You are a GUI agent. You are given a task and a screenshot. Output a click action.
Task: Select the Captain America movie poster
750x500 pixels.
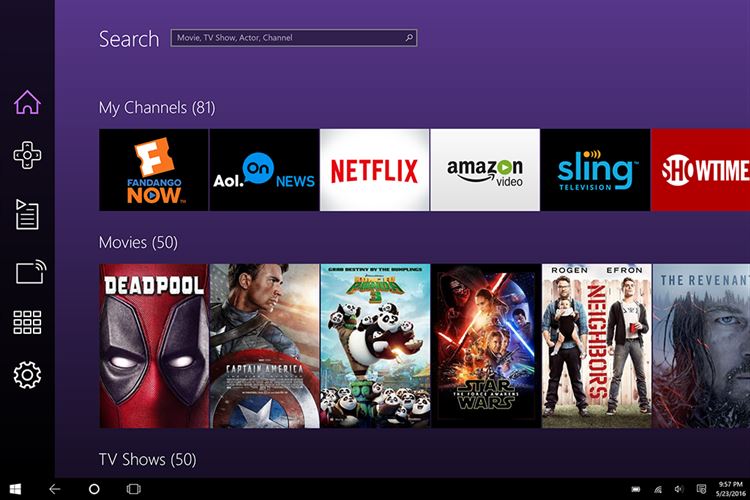pyautogui.click(x=265, y=346)
